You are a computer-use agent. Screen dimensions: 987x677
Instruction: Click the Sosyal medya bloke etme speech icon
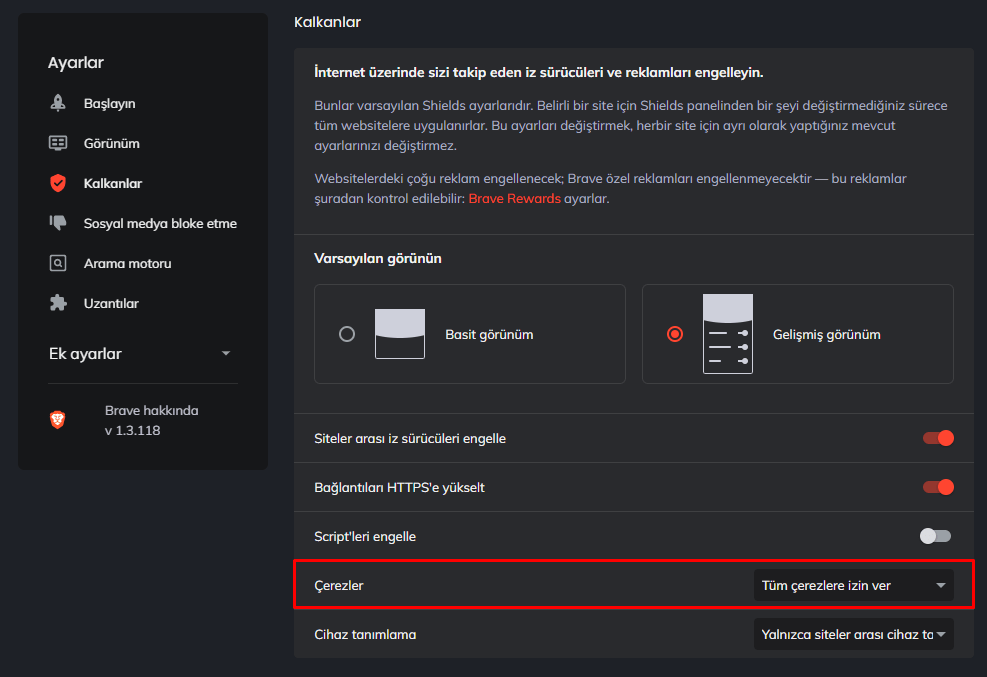coord(58,223)
